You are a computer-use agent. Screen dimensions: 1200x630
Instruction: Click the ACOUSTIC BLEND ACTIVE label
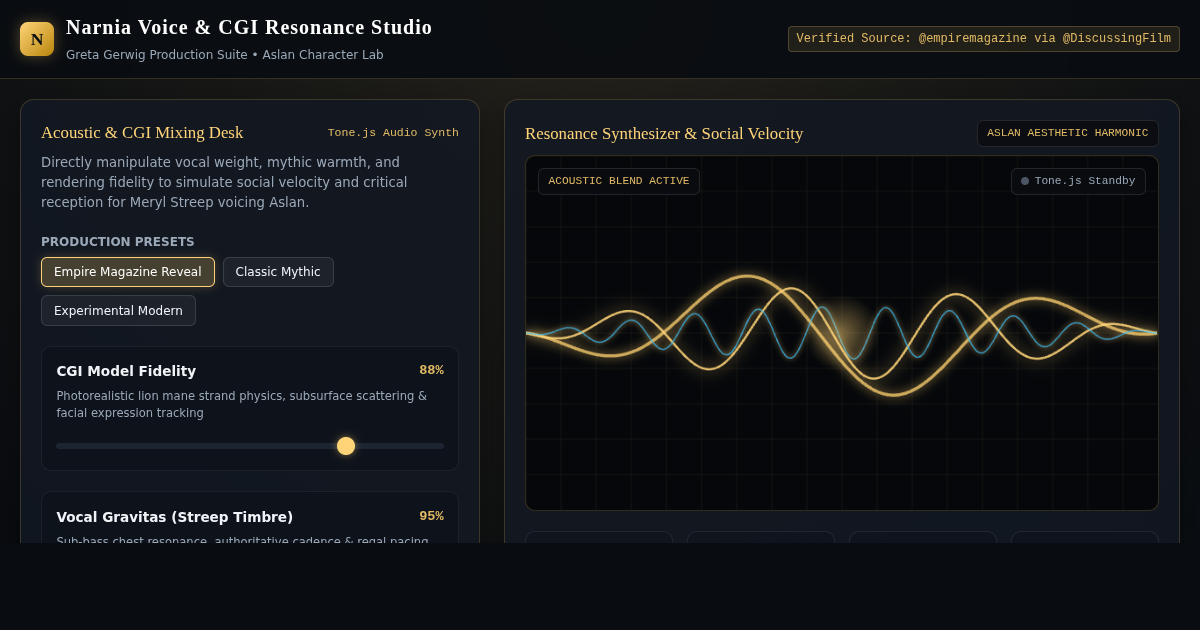pos(619,181)
